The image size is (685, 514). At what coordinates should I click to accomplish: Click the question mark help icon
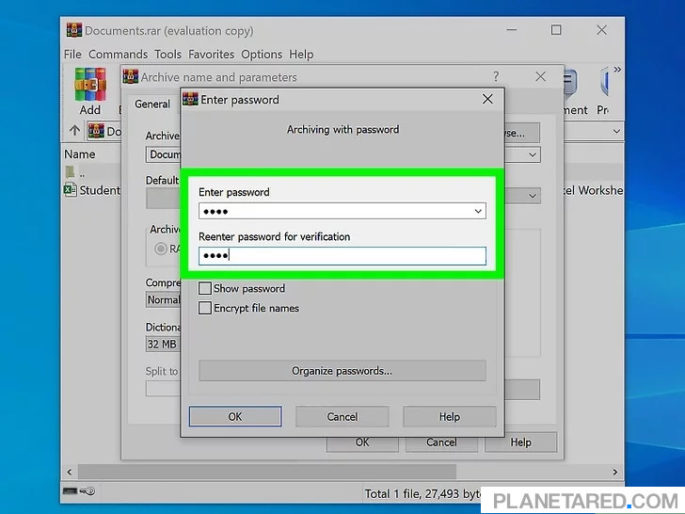tap(496, 77)
